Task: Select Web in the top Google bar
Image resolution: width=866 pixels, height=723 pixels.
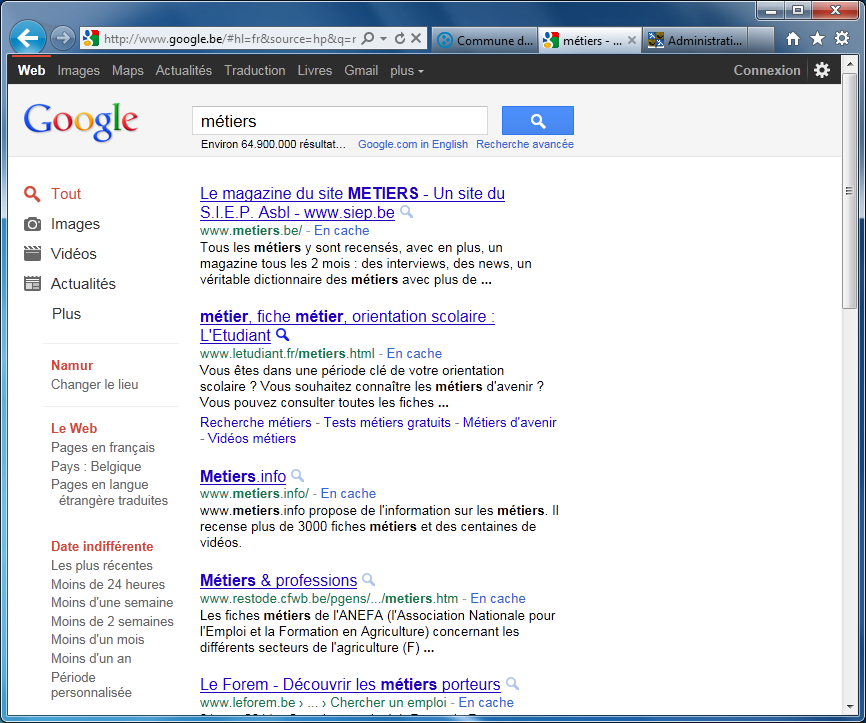Action: pos(31,71)
